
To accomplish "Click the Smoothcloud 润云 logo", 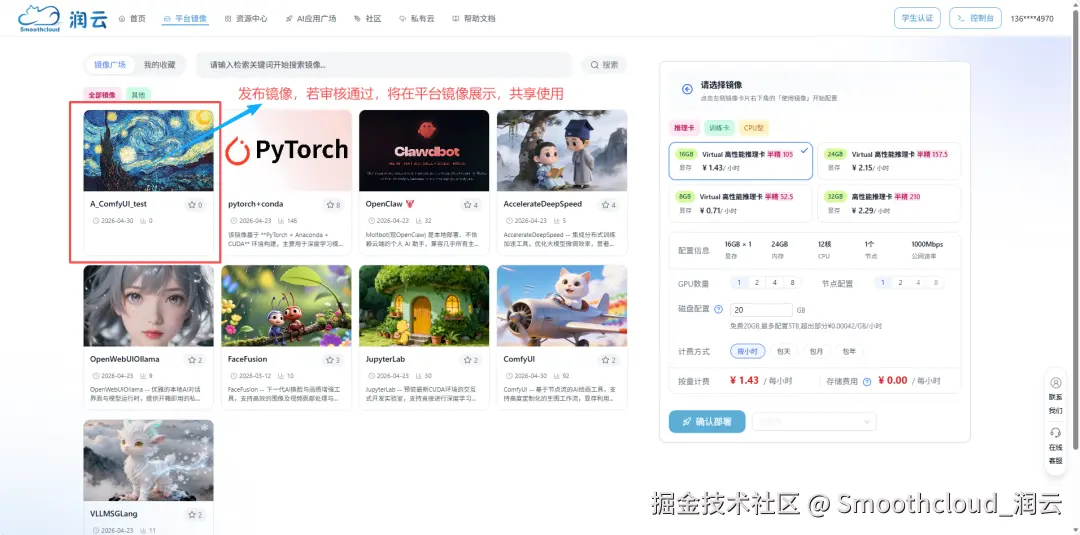I will [62, 19].
